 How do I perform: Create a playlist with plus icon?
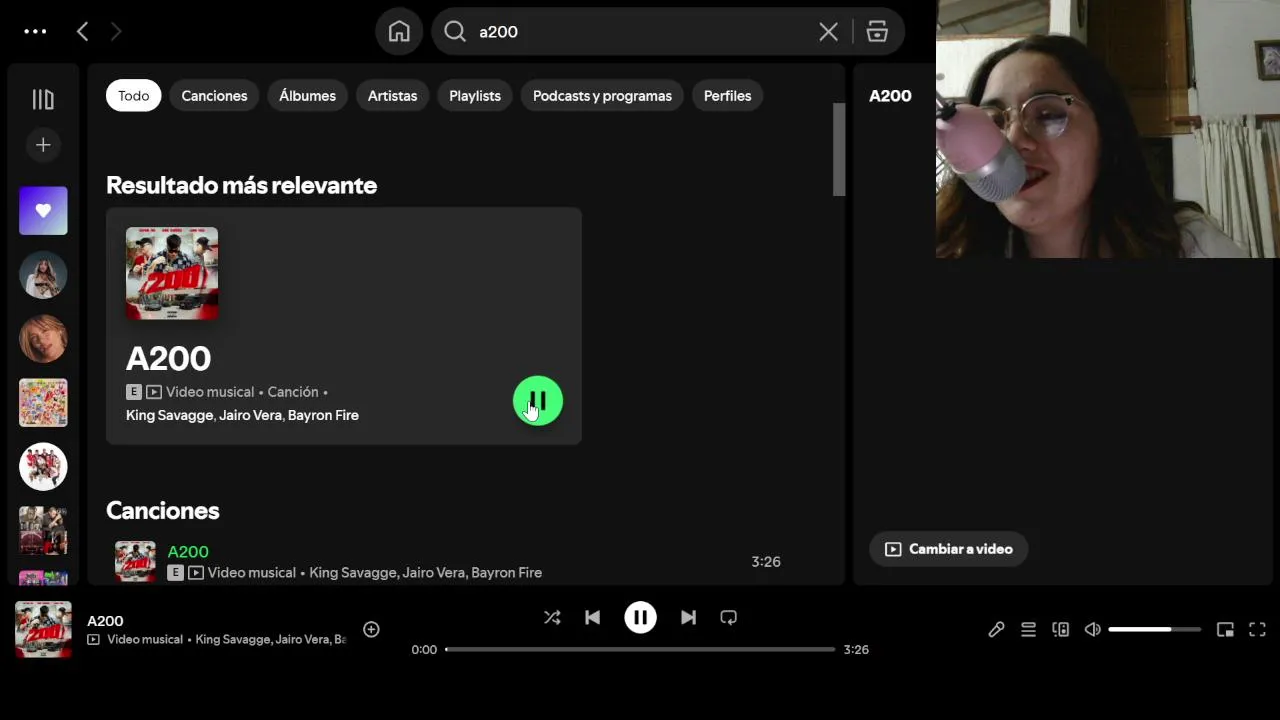pyautogui.click(x=43, y=145)
